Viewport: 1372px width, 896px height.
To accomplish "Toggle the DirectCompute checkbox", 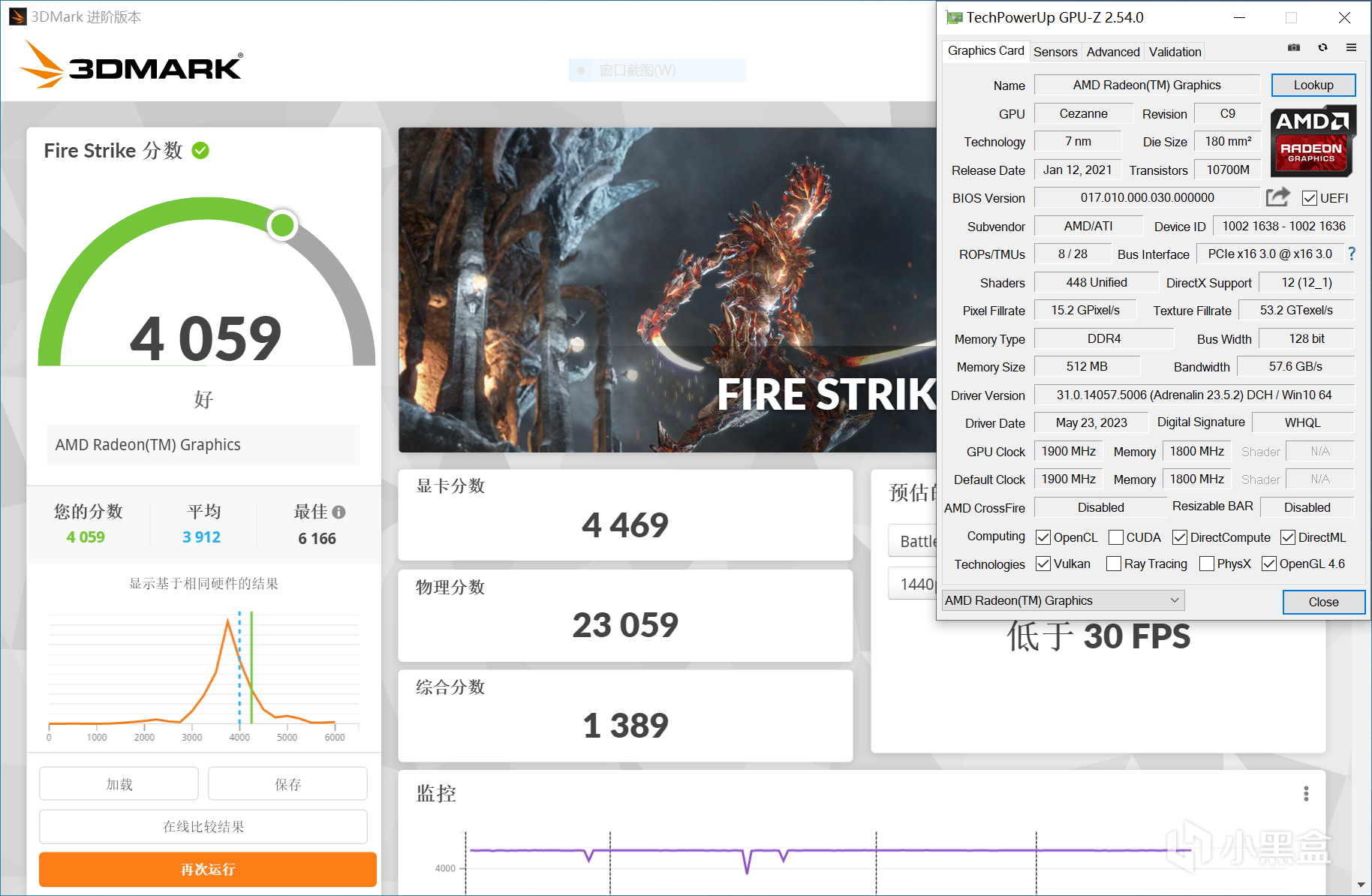I will point(1180,537).
